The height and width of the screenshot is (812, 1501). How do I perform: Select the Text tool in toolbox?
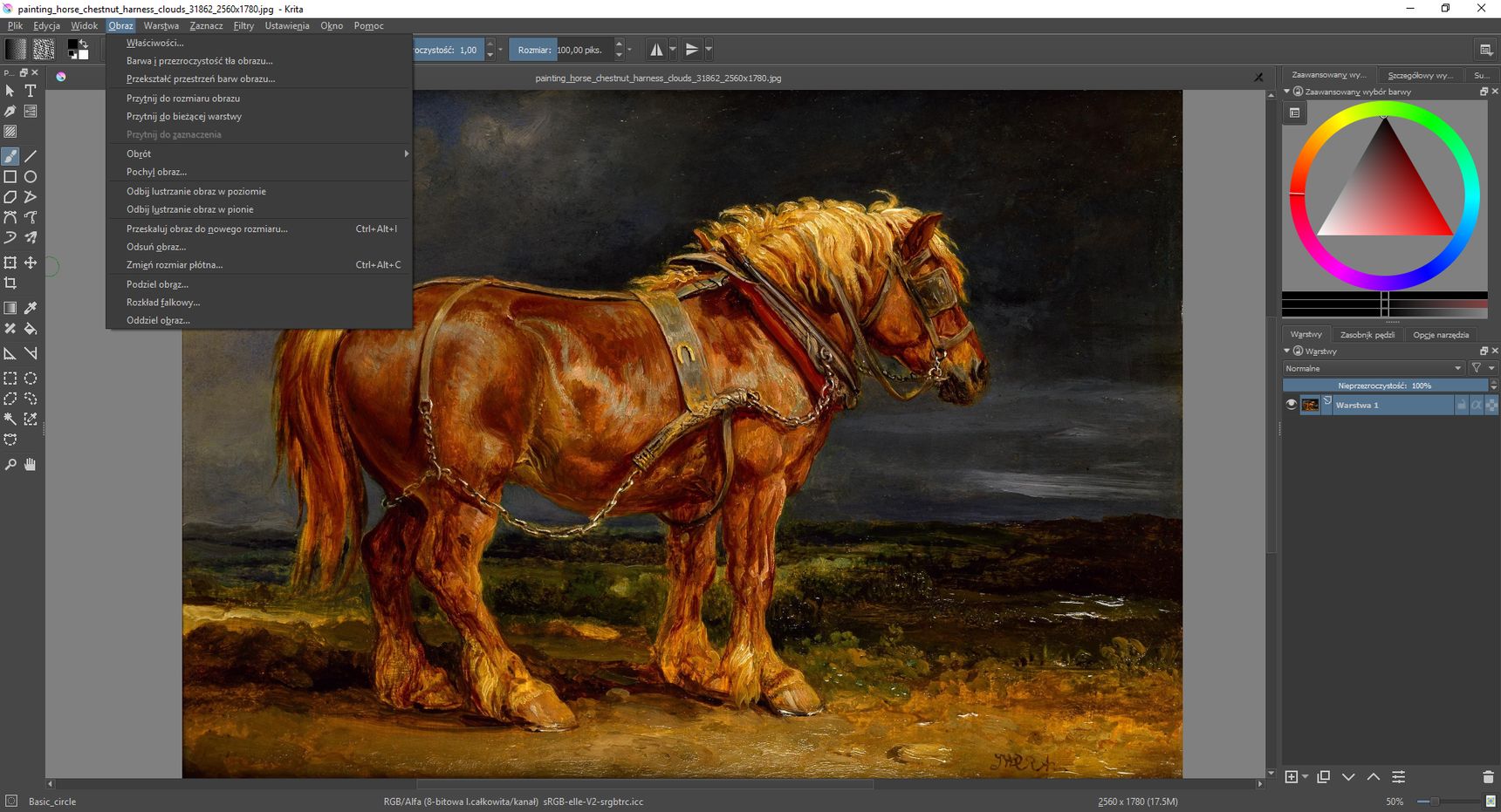pyautogui.click(x=31, y=91)
